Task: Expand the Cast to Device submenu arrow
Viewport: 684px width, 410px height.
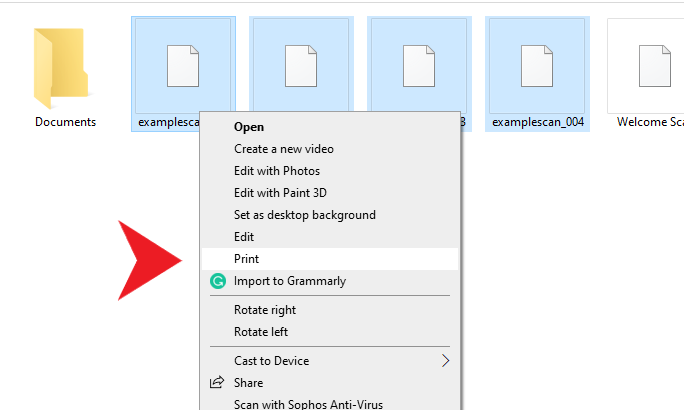Action: point(445,361)
